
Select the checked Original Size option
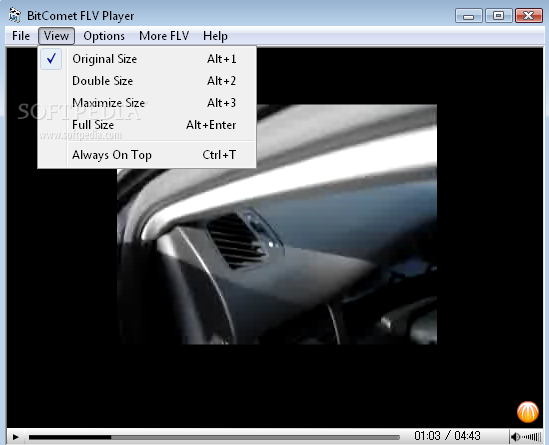tap(147, 59)
